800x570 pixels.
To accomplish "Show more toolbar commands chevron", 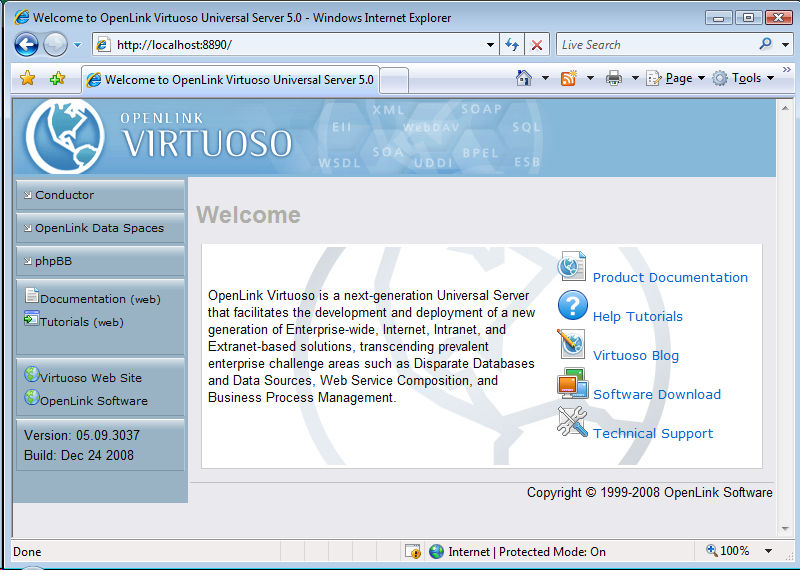I will click(x=786, y=70).
